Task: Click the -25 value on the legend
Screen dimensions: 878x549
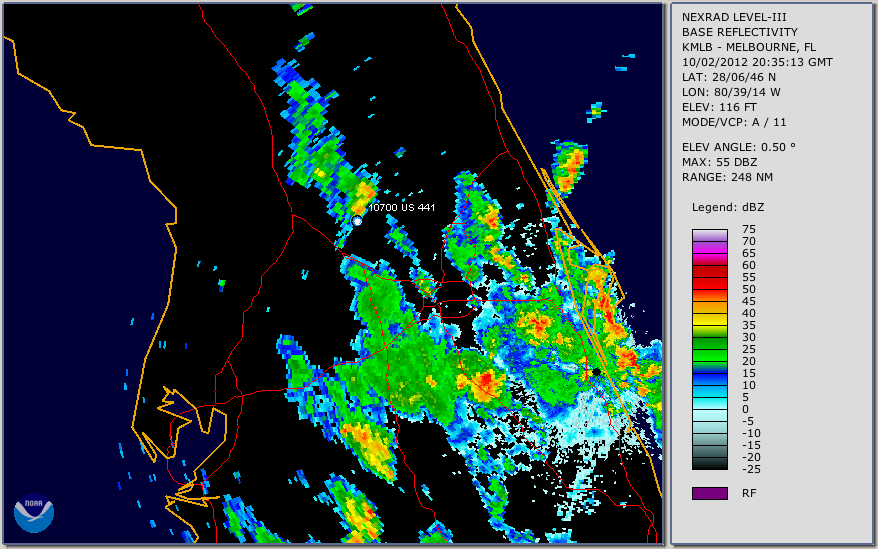Action: (x=751, y=469)
